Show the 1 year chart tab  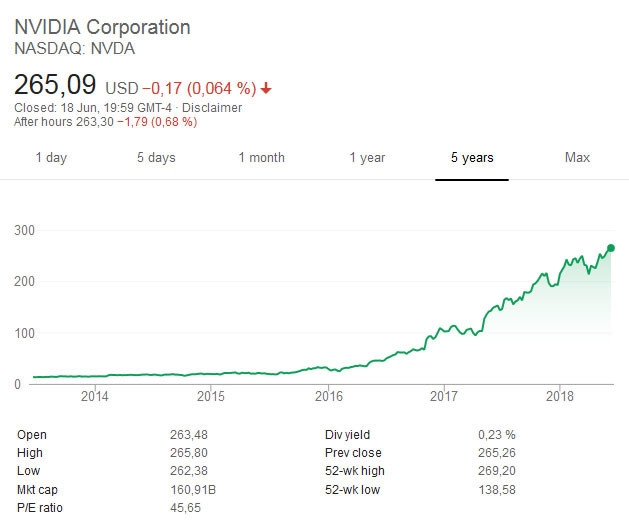pos(367,157)
